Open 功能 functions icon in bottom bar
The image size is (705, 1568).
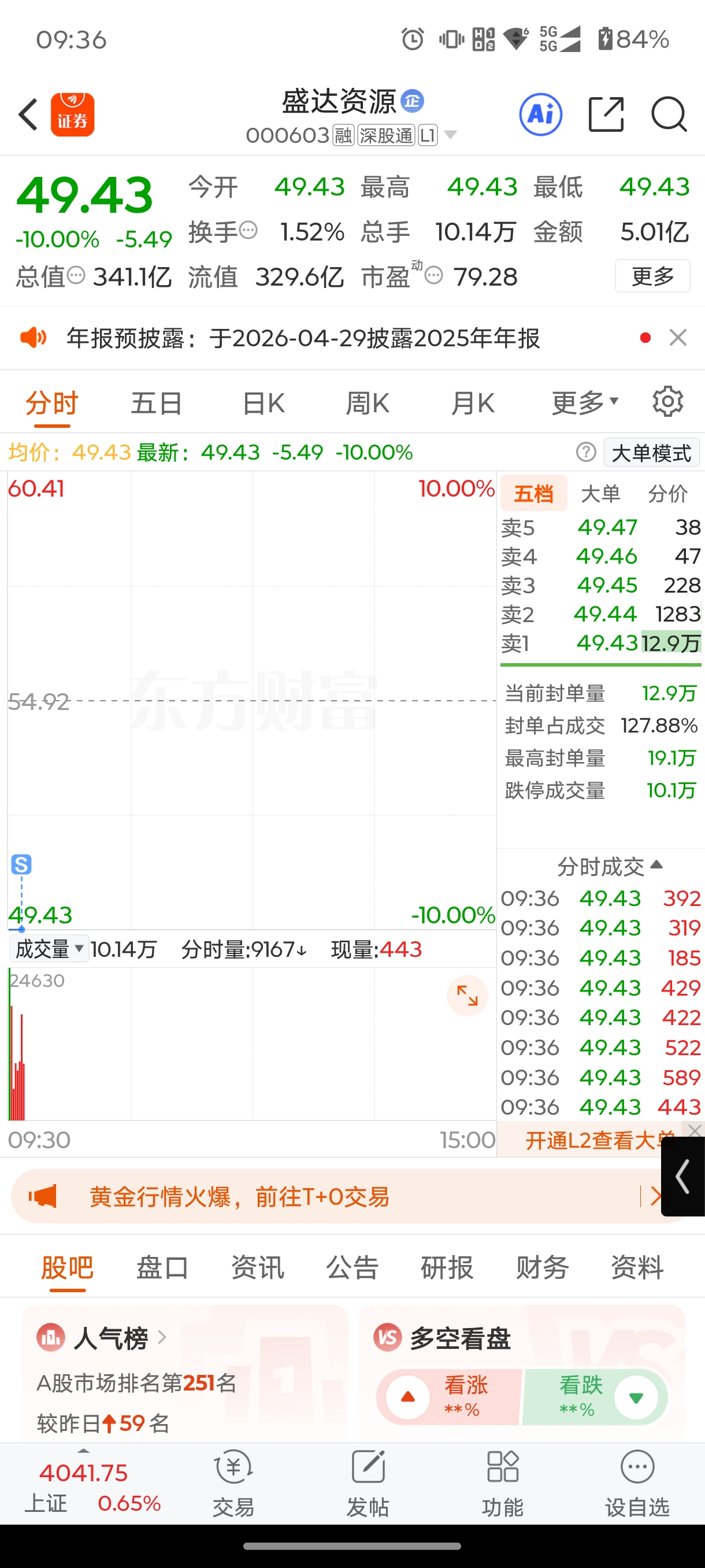[x=503, y=1467]
